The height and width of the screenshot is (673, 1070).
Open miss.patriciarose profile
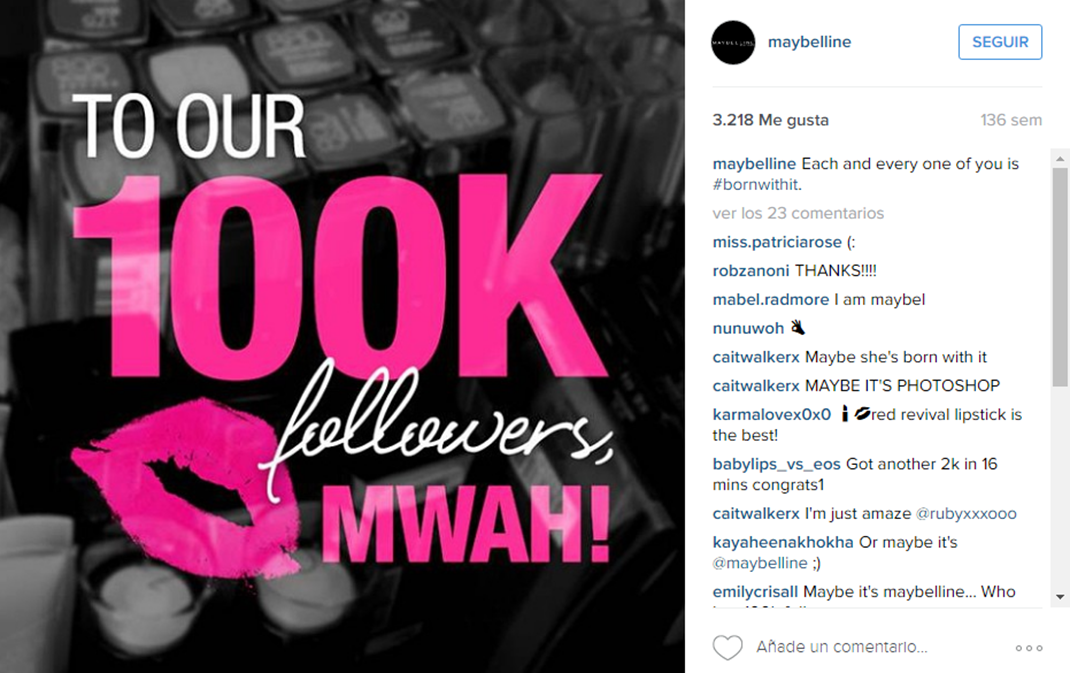point(777,242)
